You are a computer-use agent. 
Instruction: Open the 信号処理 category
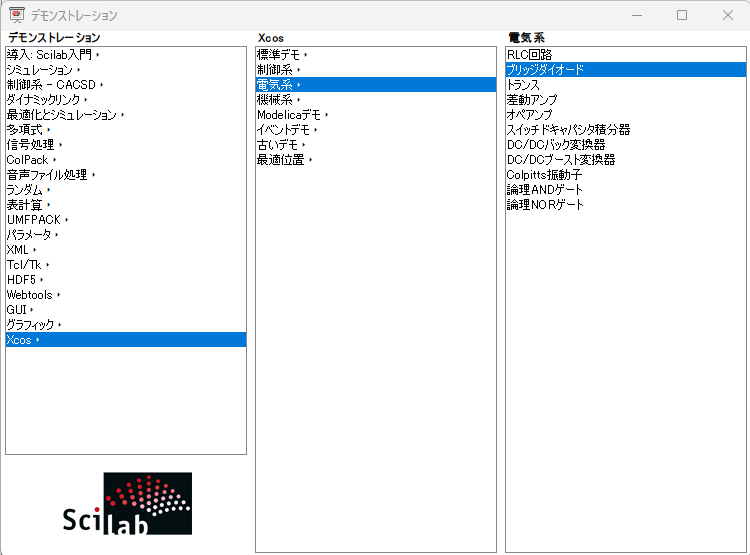(x=126, y=144)
